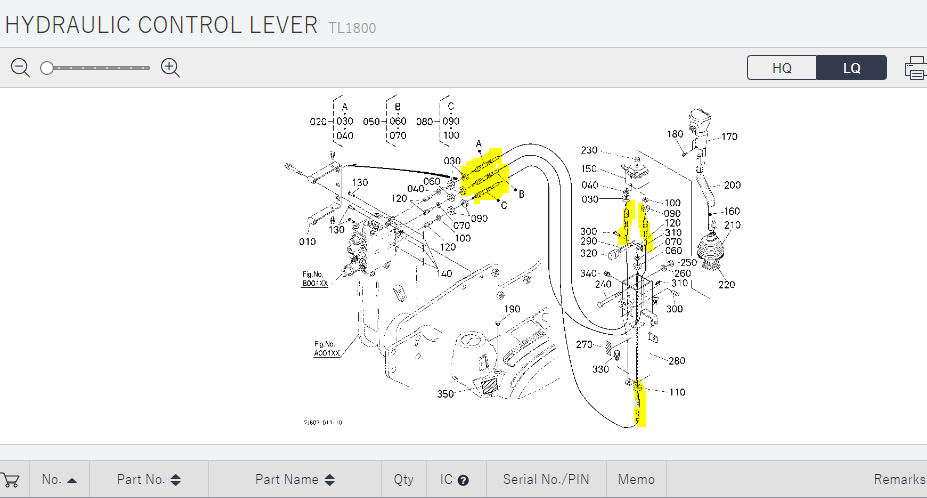Click the Fig.No. B001XX reference
The width and height of the screenshot is (927, 498).
point(315,279)
